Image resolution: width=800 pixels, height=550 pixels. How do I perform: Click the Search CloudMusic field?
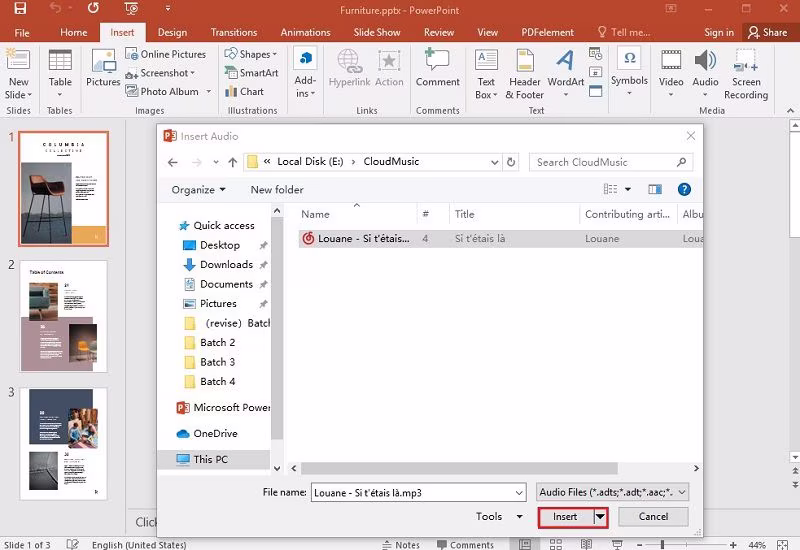pyautogui.click(x=611, y=162)
